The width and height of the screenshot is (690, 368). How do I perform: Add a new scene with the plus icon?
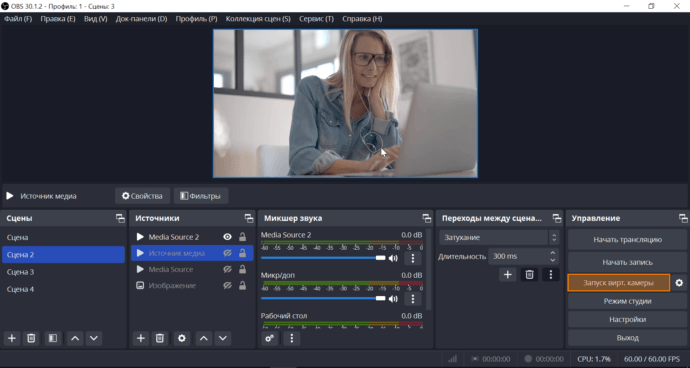(x=12, y=338)
